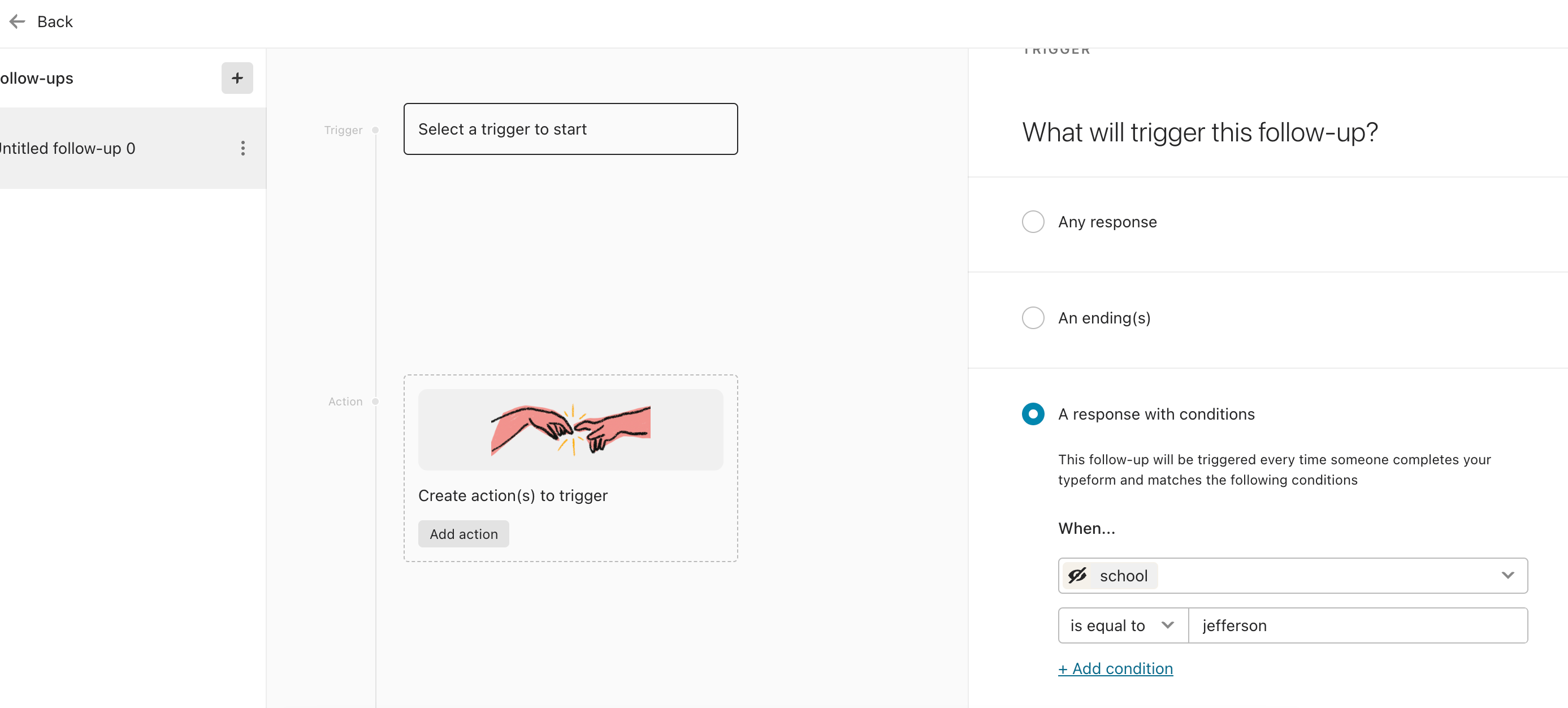Select the Any response radio button
This screenshot has height=708, width=1568.
point(1032,222)
